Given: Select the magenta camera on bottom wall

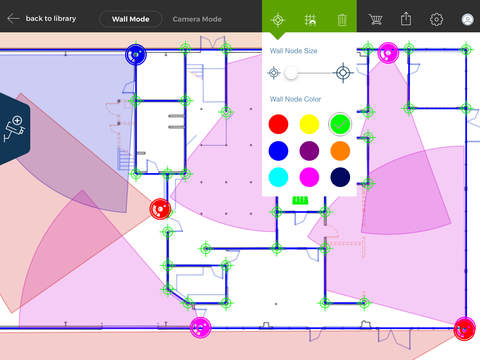Looking at the screenshot, I should click(201, 328).
